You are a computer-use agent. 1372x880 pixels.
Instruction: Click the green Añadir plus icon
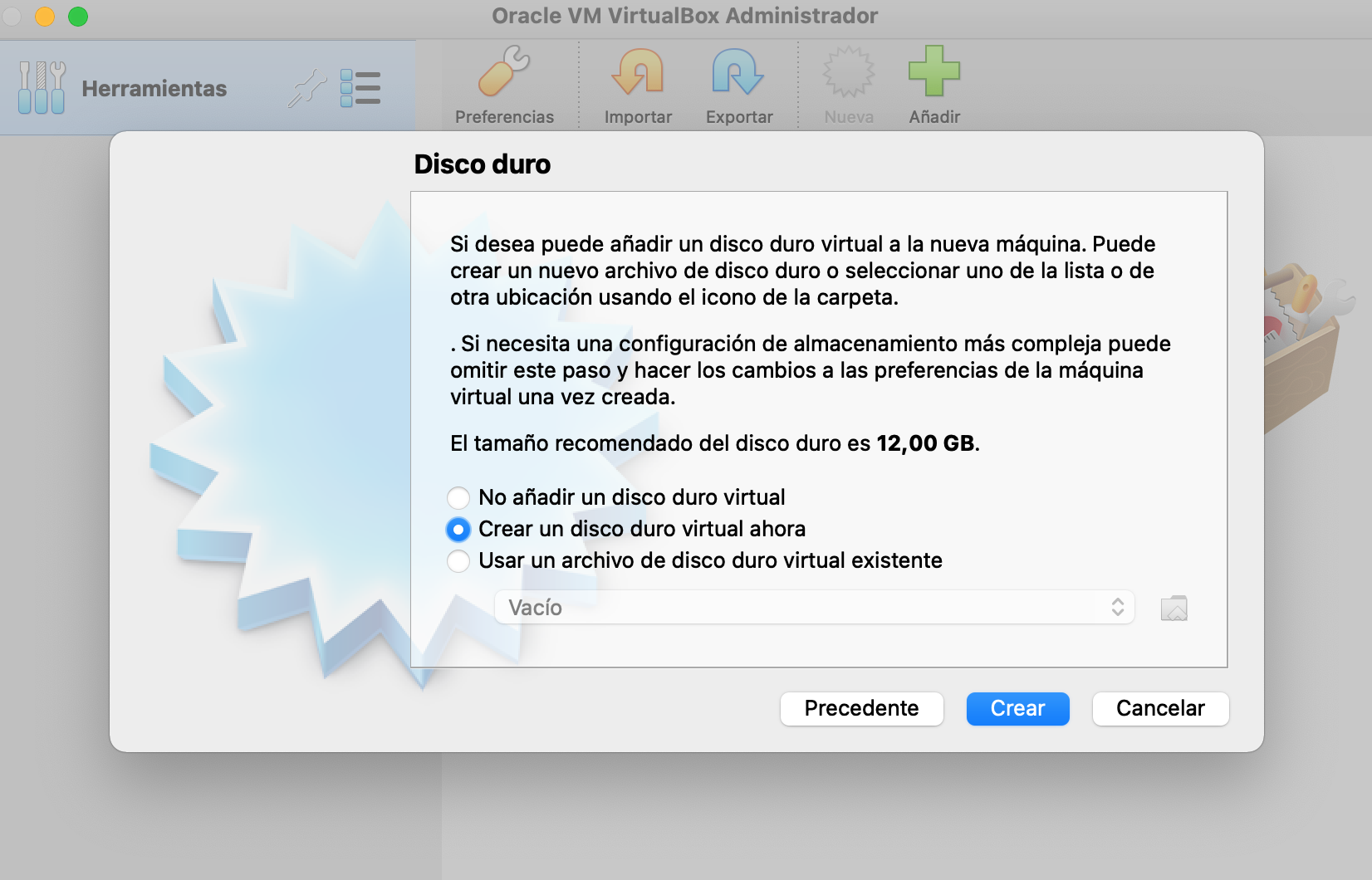[x=934, y=71]
